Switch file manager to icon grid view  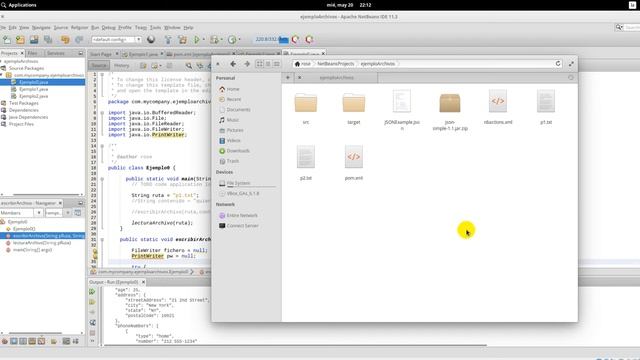pos(260,64)
